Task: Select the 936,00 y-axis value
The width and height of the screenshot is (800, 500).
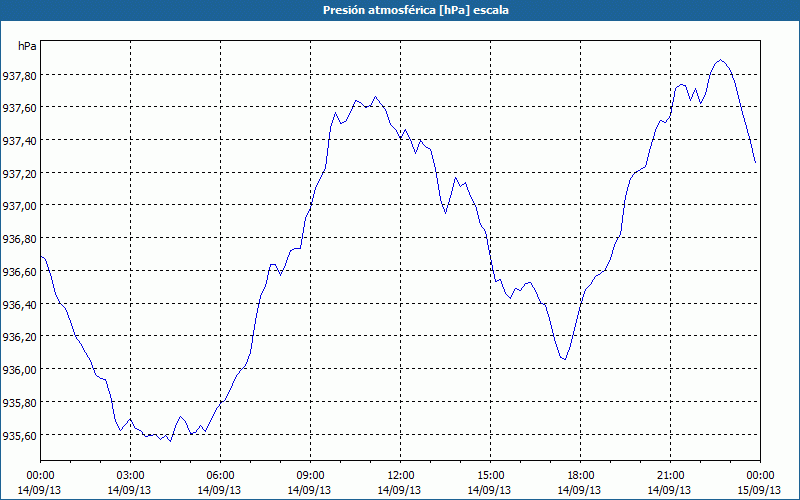Action: pyautogui.click(x=19, y=370)
